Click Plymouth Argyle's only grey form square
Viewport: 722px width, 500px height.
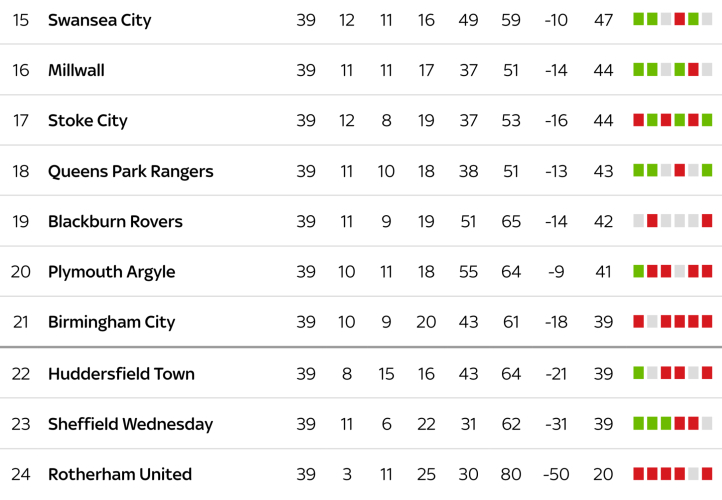point(680,271)
